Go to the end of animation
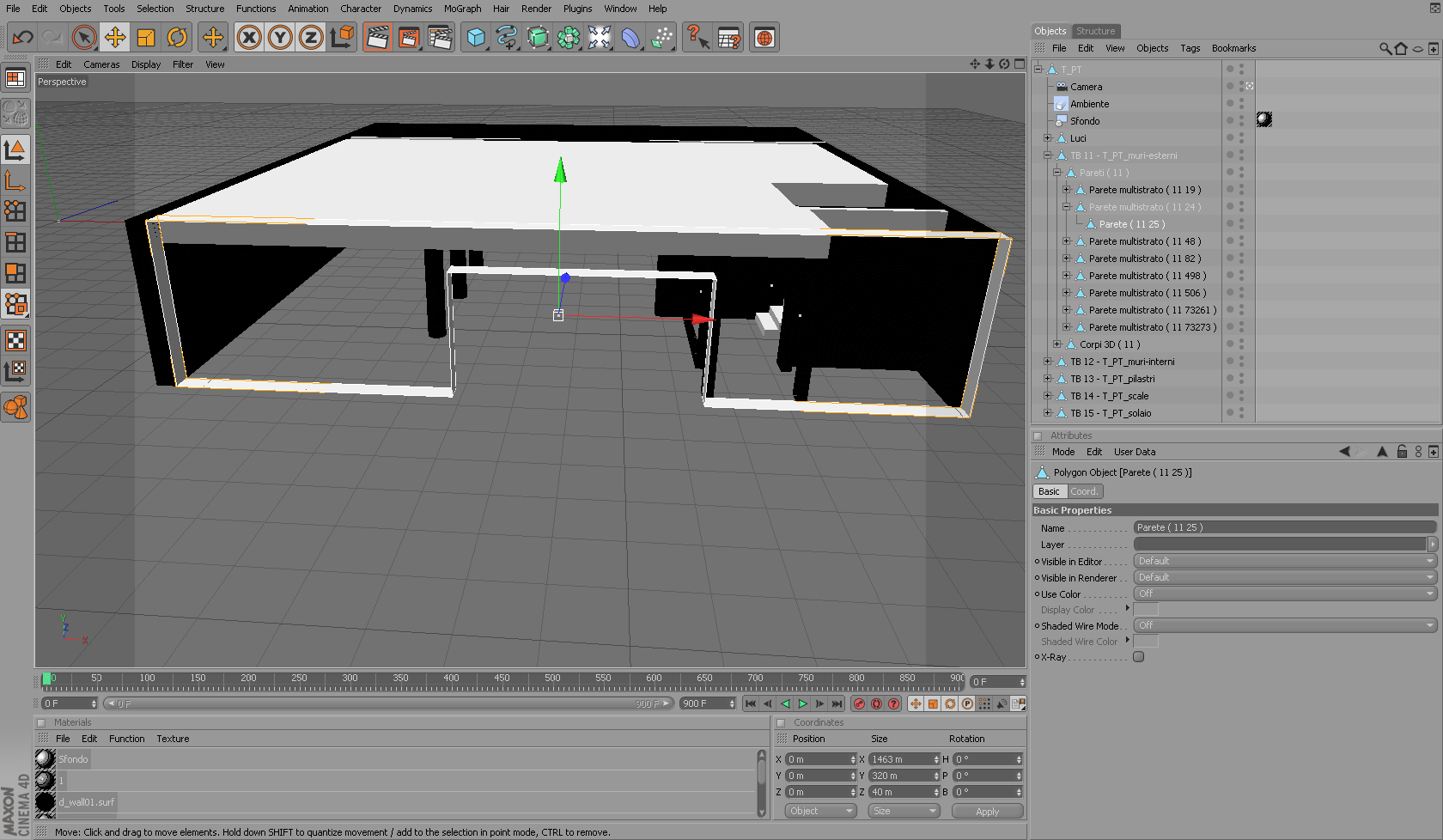This screenshot has height=840, width=1443. pyautogui.click(x=837, y=703)
